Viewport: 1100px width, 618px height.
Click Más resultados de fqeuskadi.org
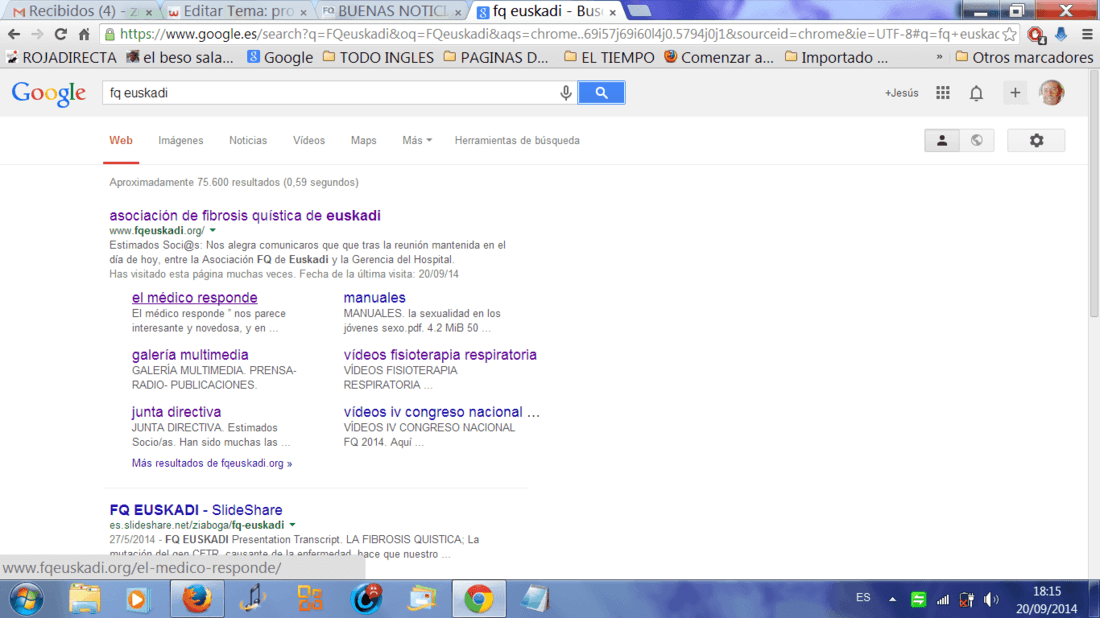tap(212, 464)
